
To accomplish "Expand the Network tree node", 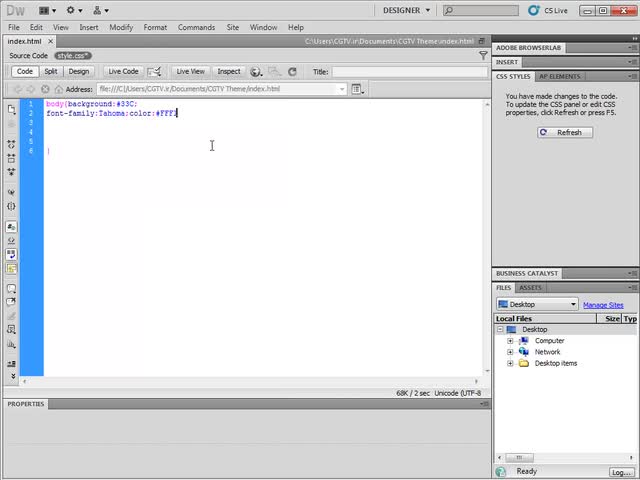I will tap(510, 352).
